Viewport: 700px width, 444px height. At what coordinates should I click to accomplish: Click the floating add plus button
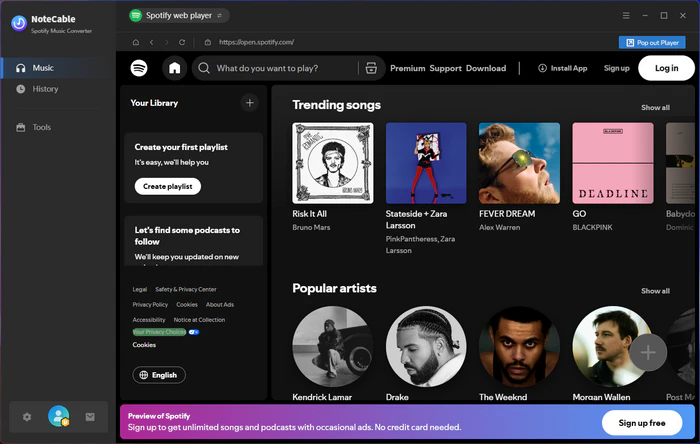(x=648, y=353)
